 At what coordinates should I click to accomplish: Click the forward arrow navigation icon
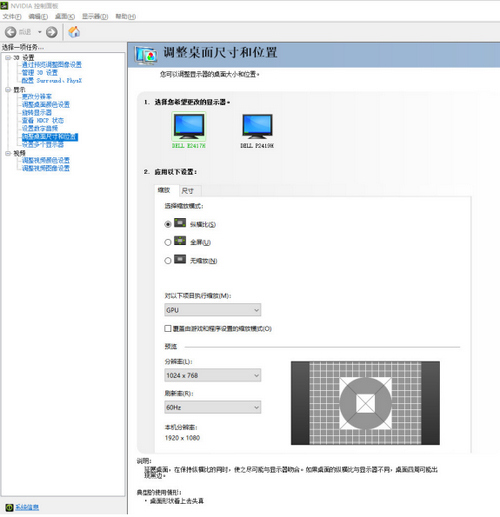pos(51,32)
